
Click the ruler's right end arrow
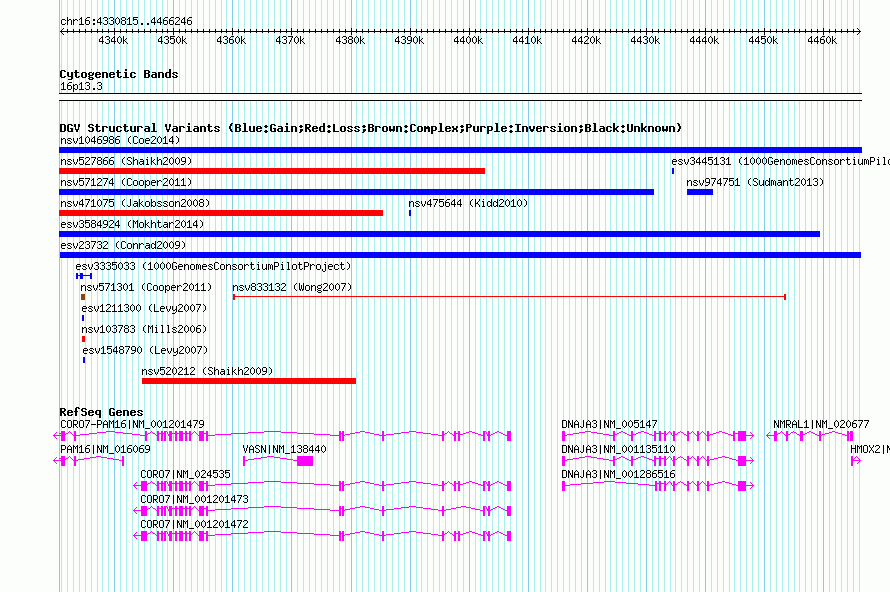(858, 31)
